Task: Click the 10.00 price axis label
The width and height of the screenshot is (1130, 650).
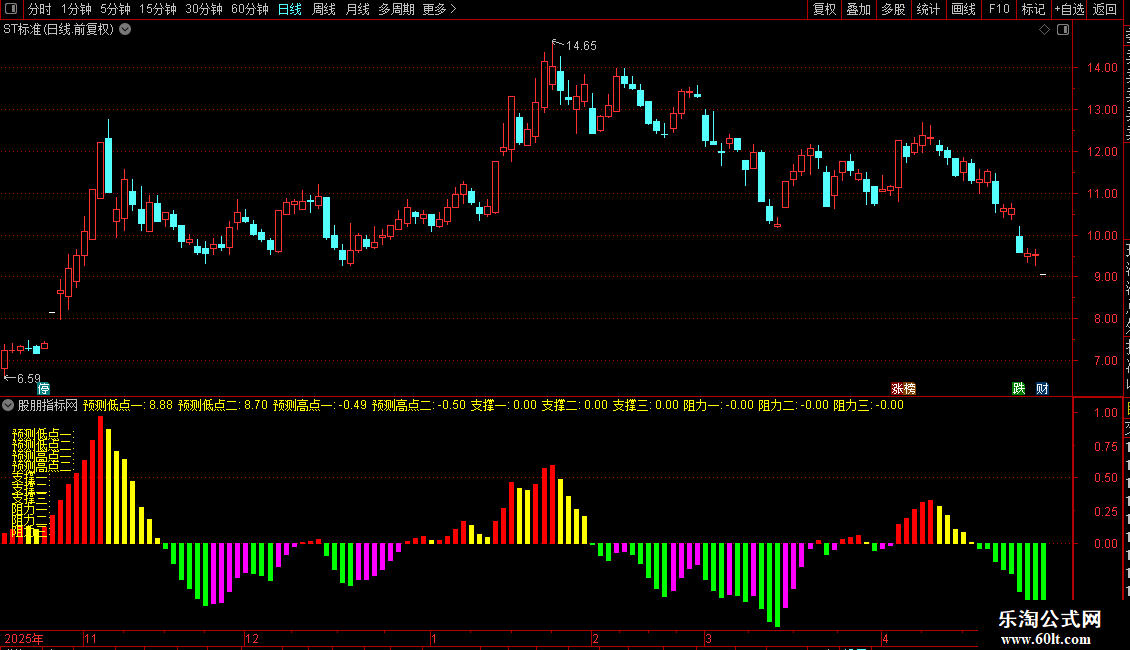Action: pyautogui.click(x=1103, y=236)
